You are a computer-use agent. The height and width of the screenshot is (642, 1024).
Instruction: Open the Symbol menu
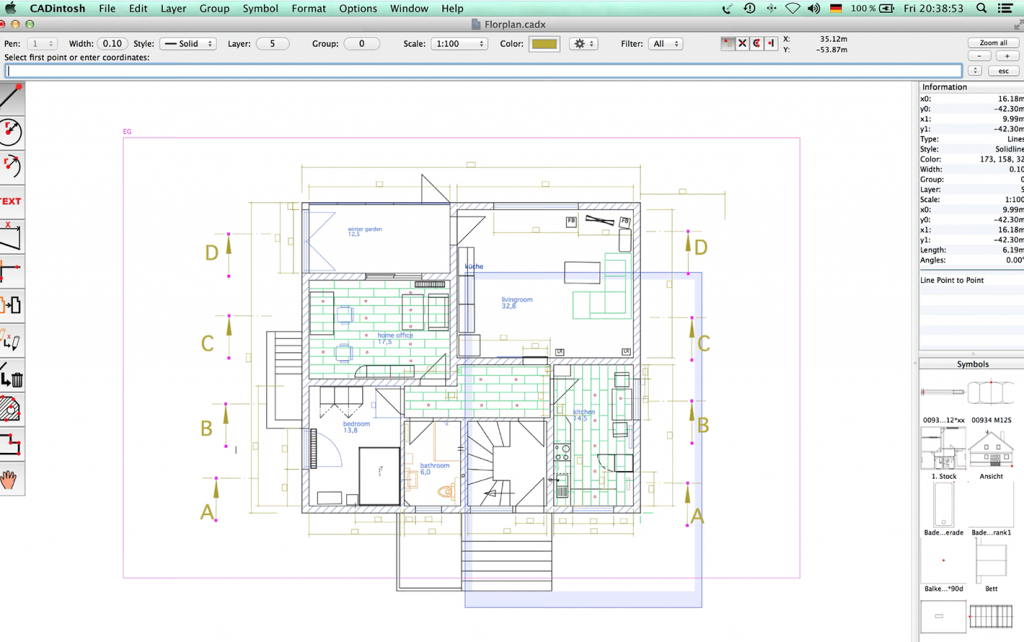pyautogui.click(x=260, y=8)
